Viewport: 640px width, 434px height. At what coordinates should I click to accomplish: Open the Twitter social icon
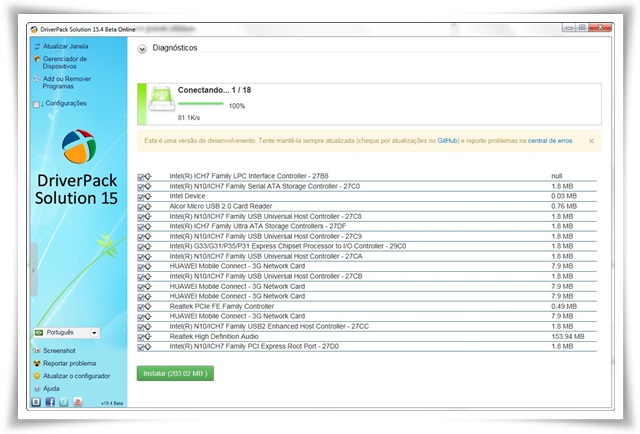pyautogui.click(x=64, y=402)
